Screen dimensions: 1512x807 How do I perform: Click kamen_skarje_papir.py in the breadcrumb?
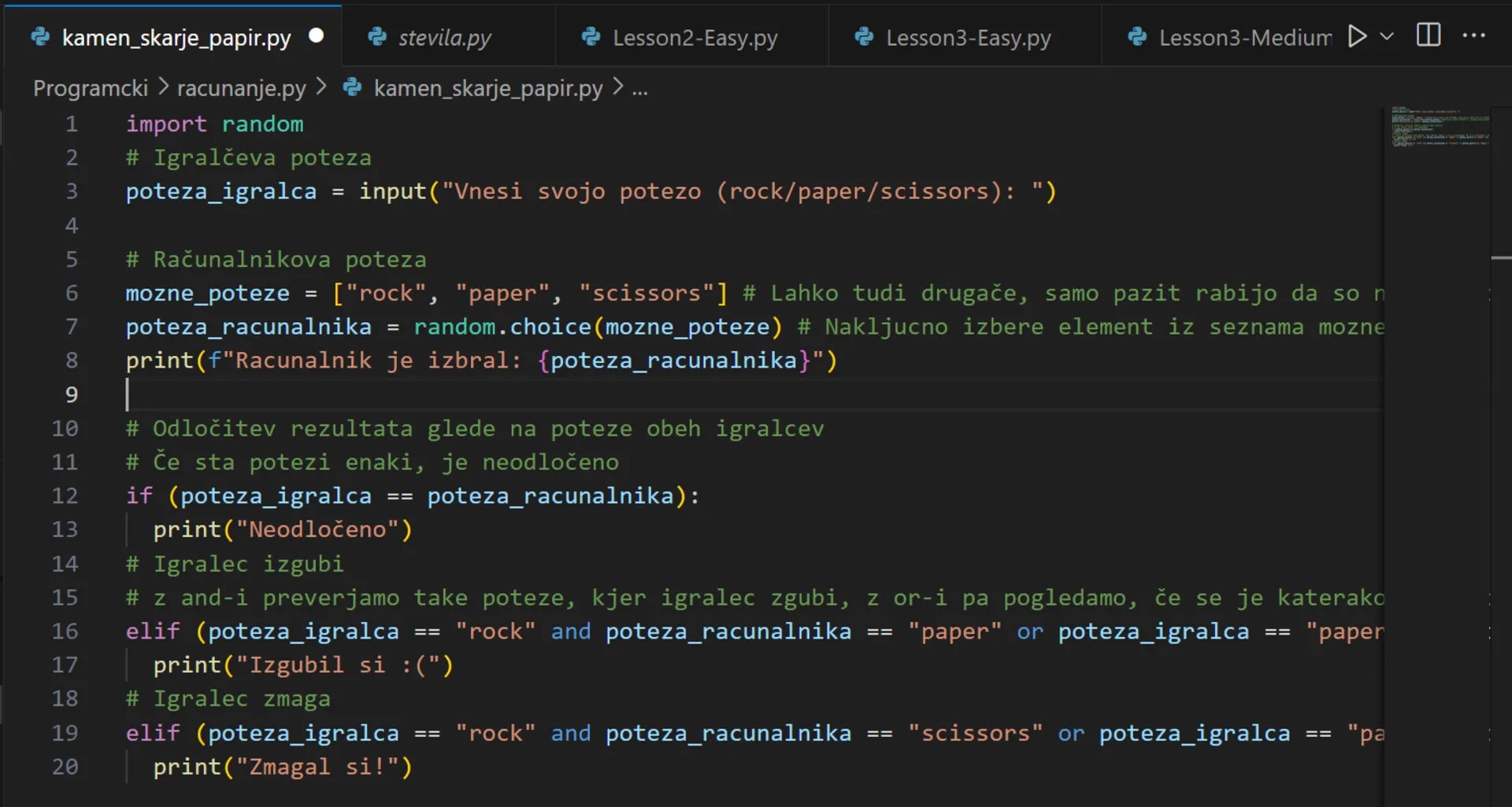tap(487, 88)
